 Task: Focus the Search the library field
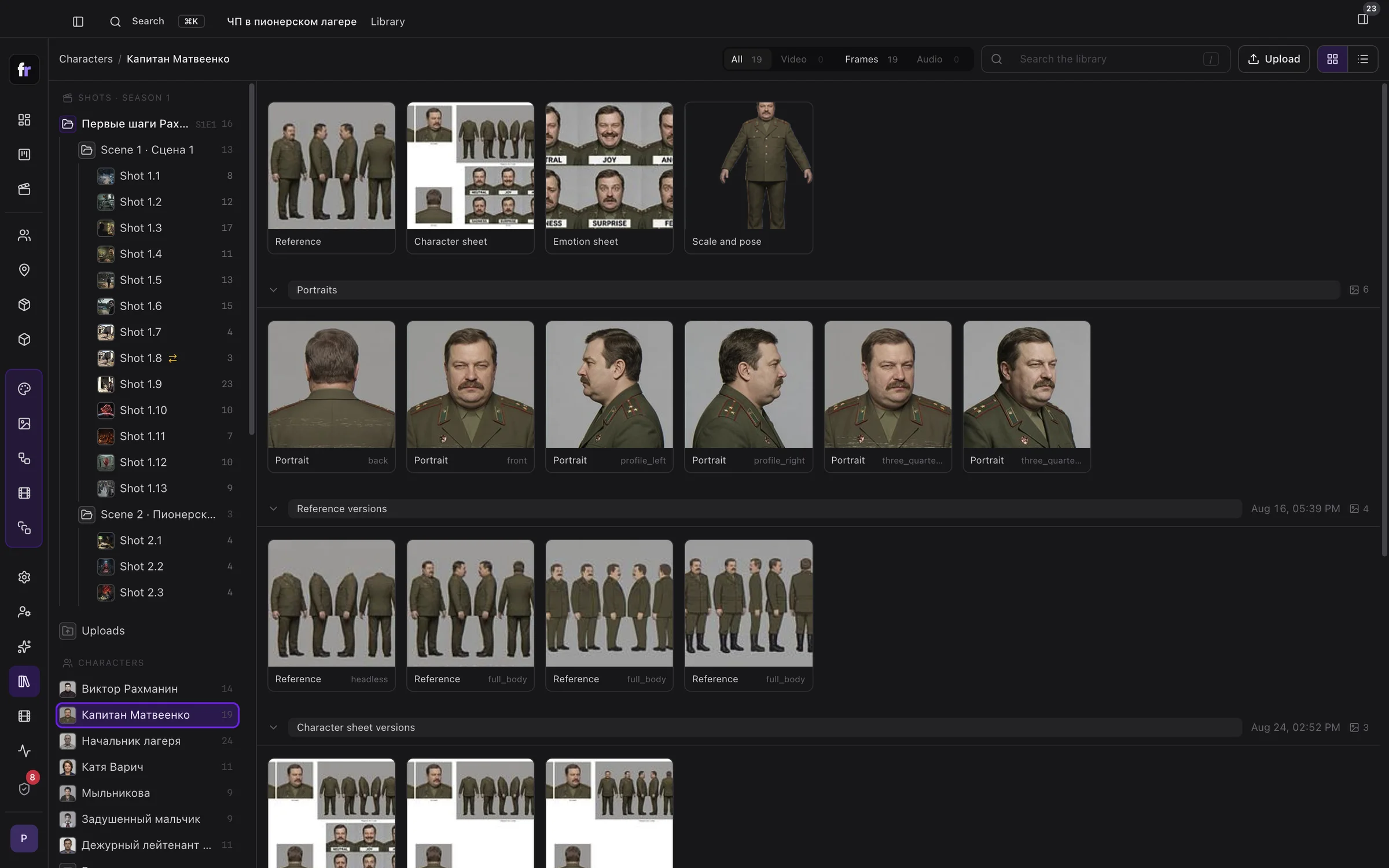pos(1105,59)
